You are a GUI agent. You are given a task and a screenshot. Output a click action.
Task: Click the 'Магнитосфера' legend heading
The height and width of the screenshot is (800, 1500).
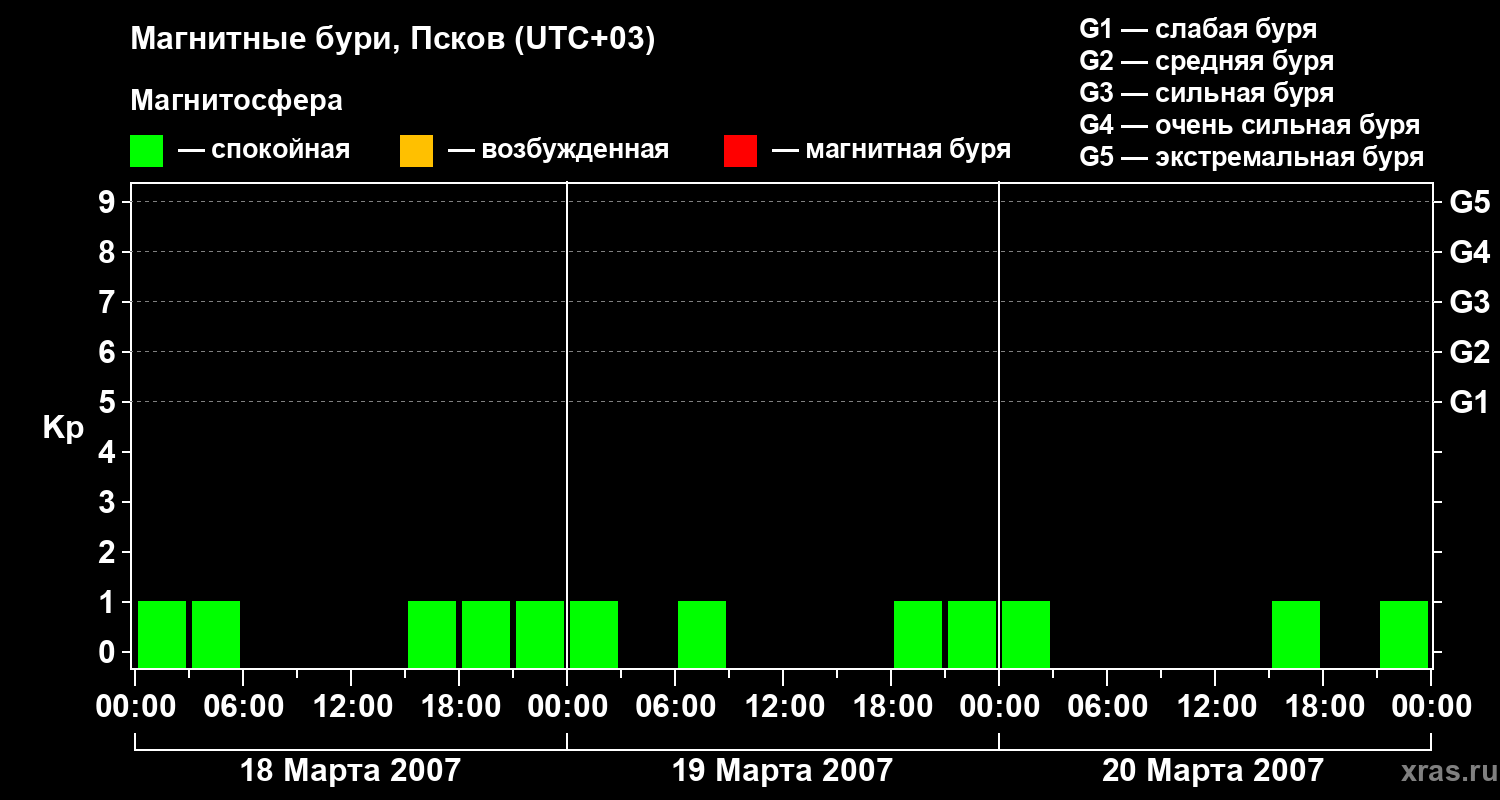(236, 101)
